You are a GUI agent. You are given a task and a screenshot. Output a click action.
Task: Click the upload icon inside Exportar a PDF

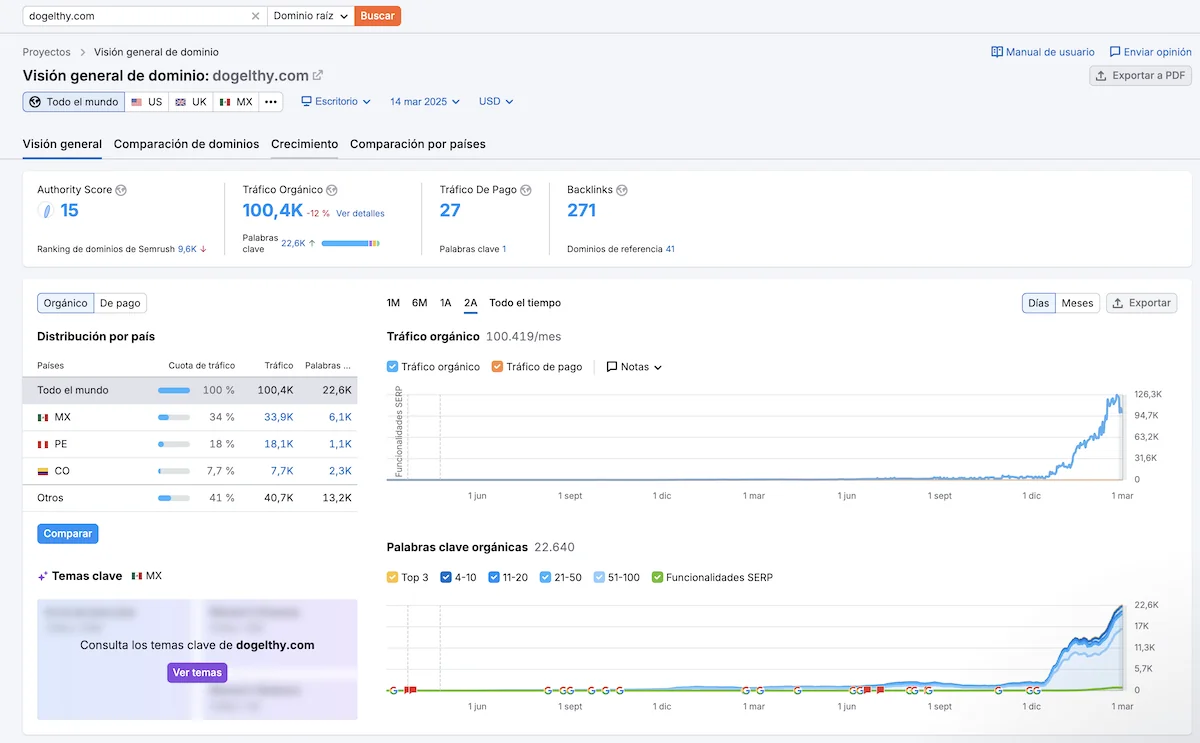pyautogui.click(x=1103, y=75)
